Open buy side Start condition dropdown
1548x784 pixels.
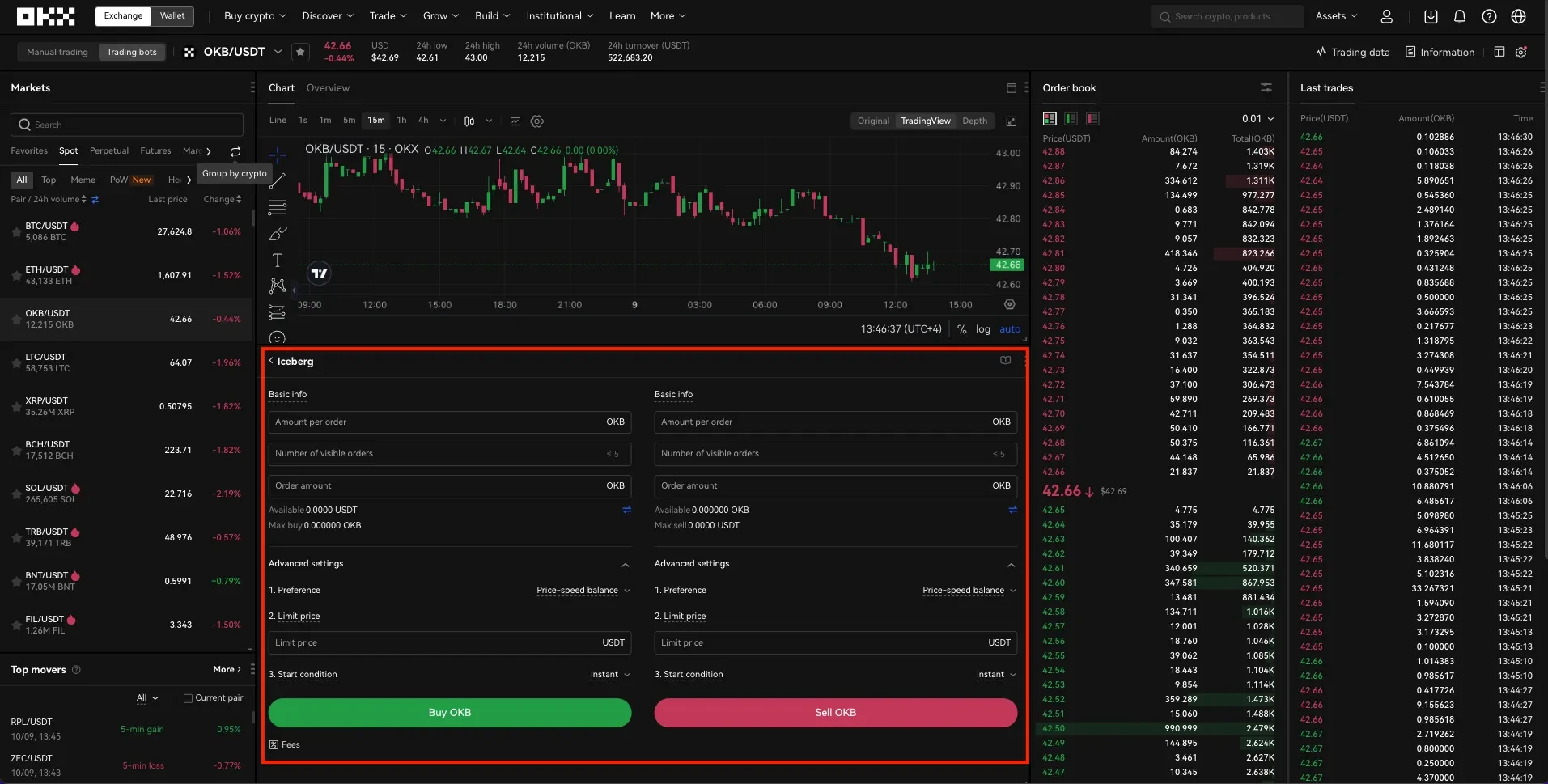610,675
